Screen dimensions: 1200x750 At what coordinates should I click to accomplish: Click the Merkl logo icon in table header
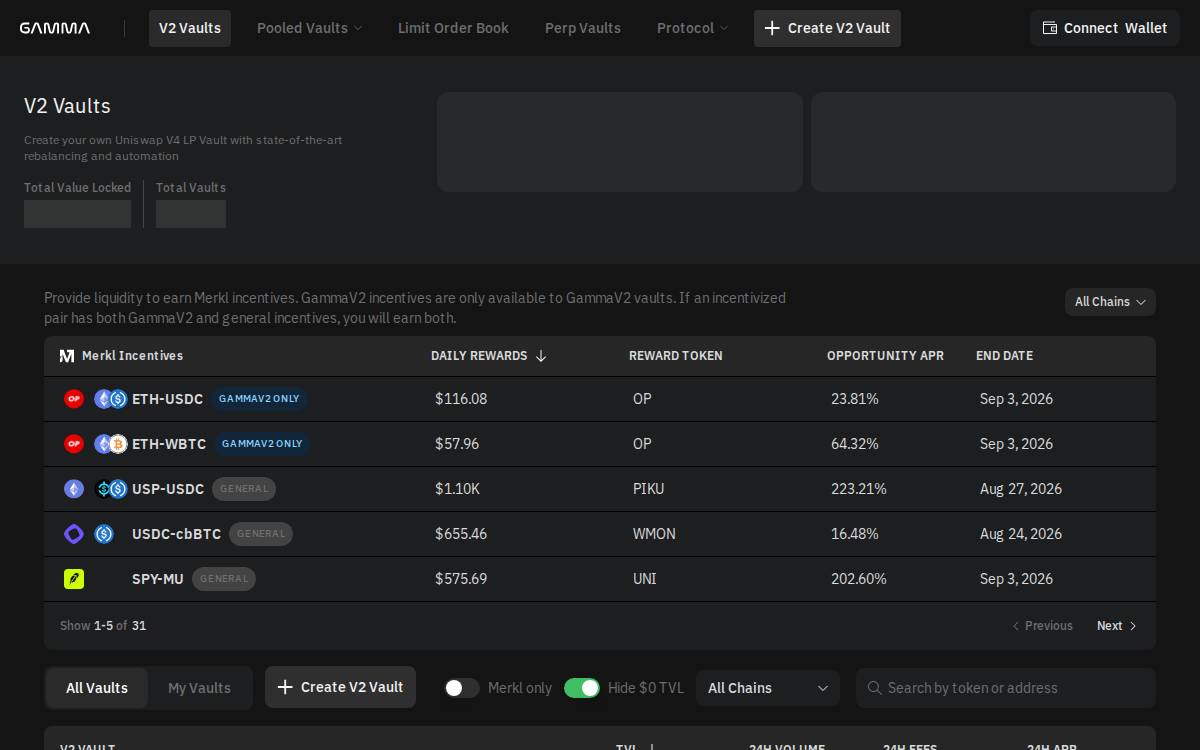[67, 356]
